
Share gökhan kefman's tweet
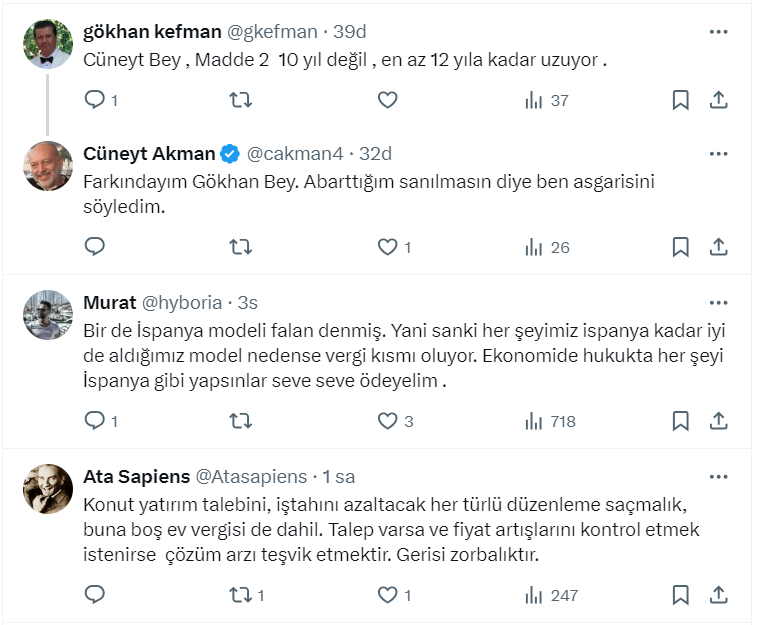(x=718, y=100)
